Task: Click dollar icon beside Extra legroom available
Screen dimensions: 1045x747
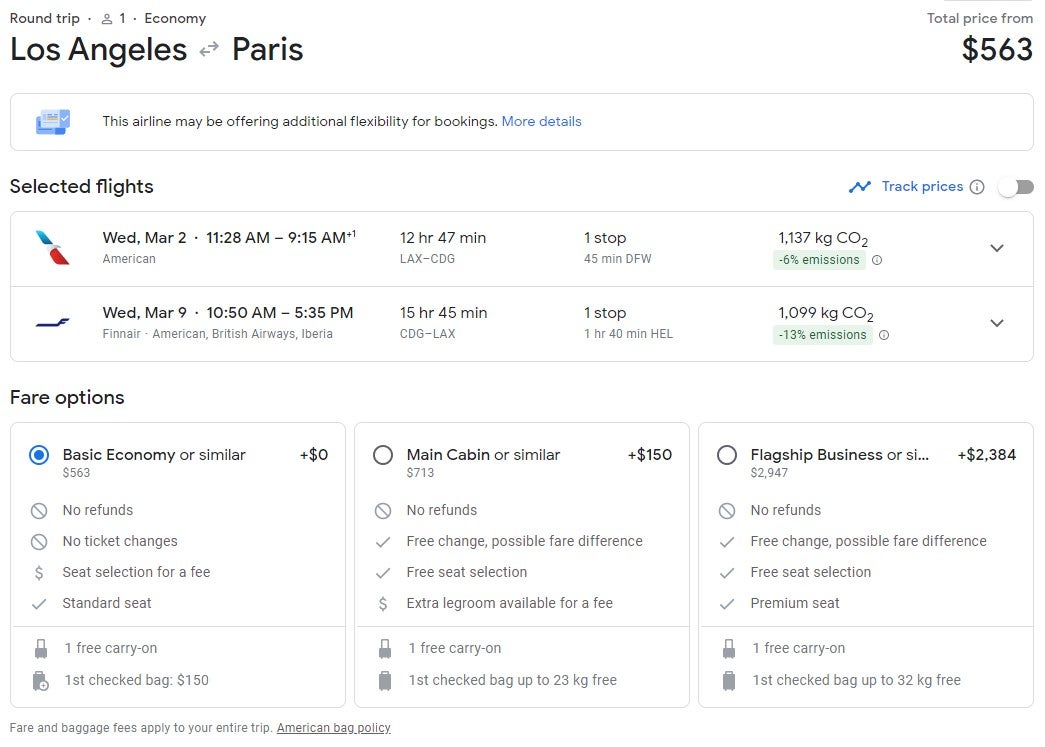Action: tap(383, 604)
